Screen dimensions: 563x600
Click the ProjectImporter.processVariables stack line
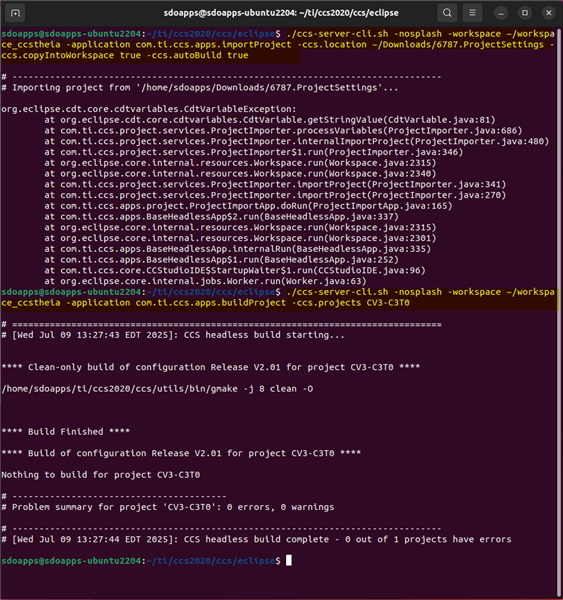click(283, 130)
